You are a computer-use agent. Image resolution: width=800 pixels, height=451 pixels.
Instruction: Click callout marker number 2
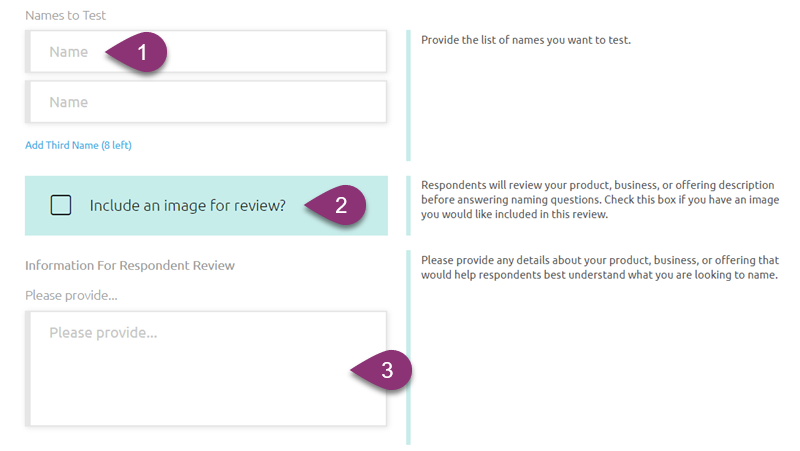[340, 206]
